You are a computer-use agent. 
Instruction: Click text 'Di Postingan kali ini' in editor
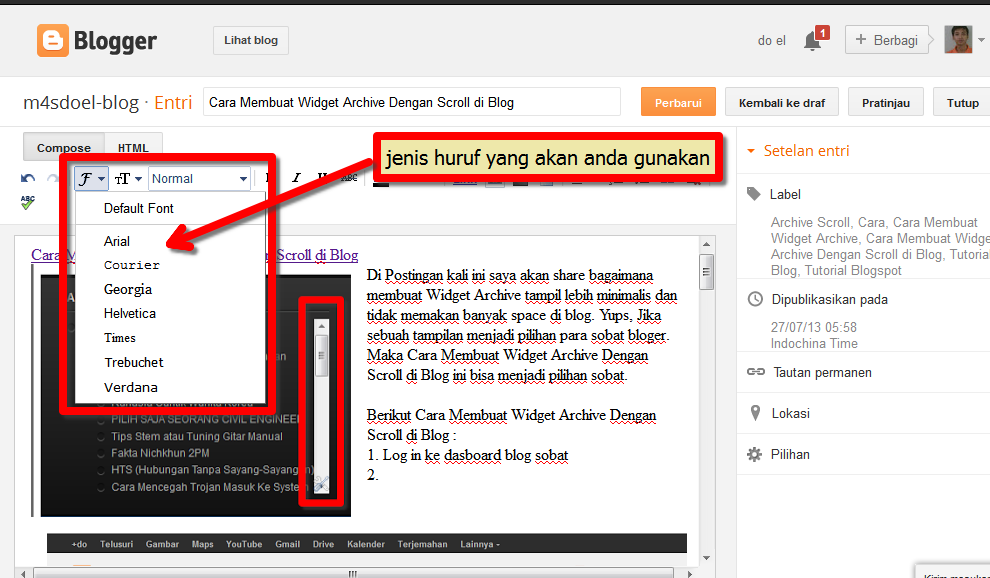click(x=424, y=275)
